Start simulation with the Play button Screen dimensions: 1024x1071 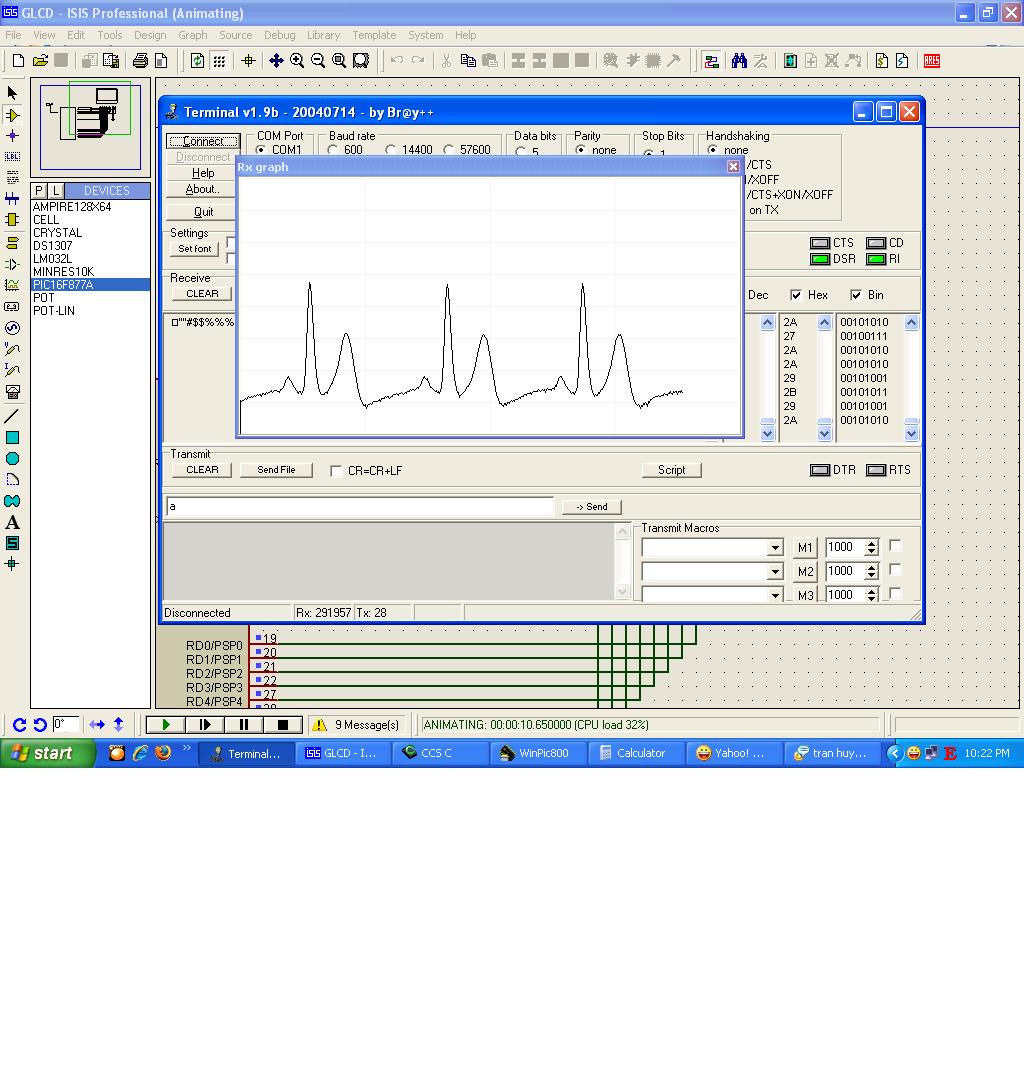tap(165, 725)
